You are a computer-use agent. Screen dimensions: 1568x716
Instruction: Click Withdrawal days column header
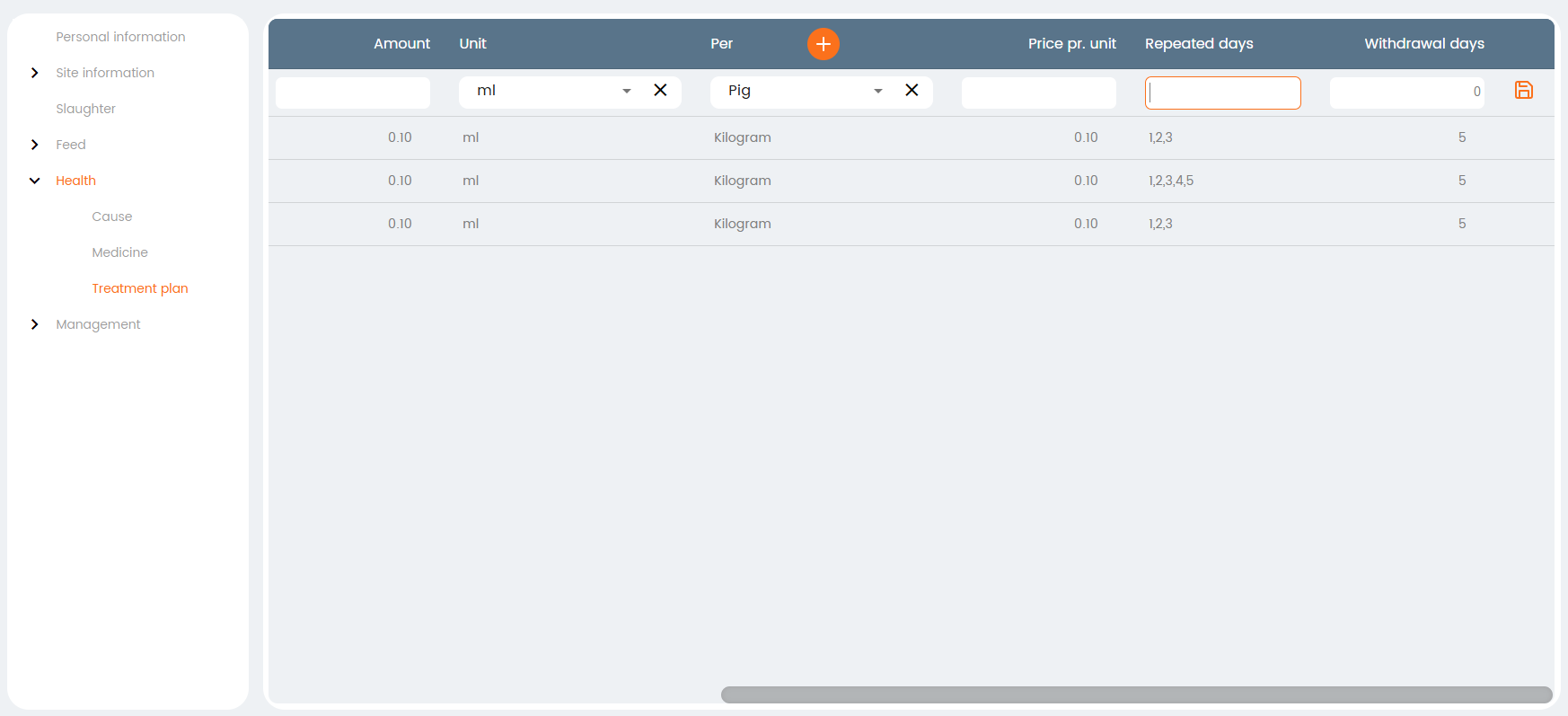(1424, 43)
